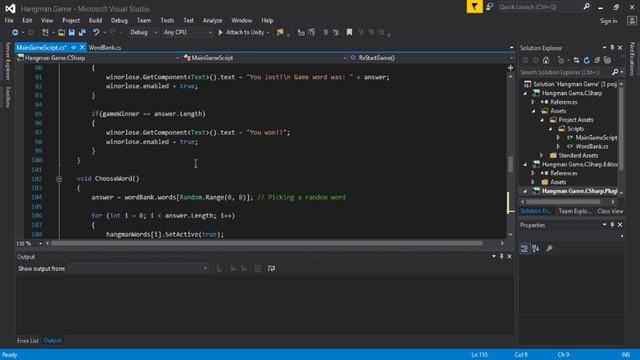This screenshot has width=640, height=360.
Task: Click the account icon beside Sign in
Action: tap(631, 20)
